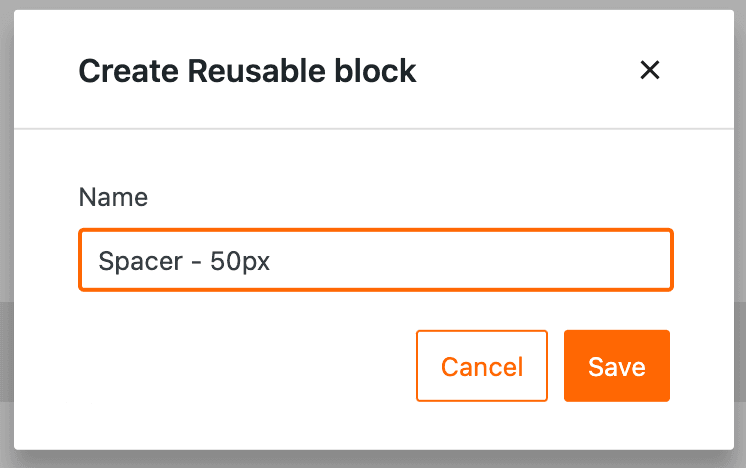
Task: Click the "Name" field label
Action: (113, 197)
